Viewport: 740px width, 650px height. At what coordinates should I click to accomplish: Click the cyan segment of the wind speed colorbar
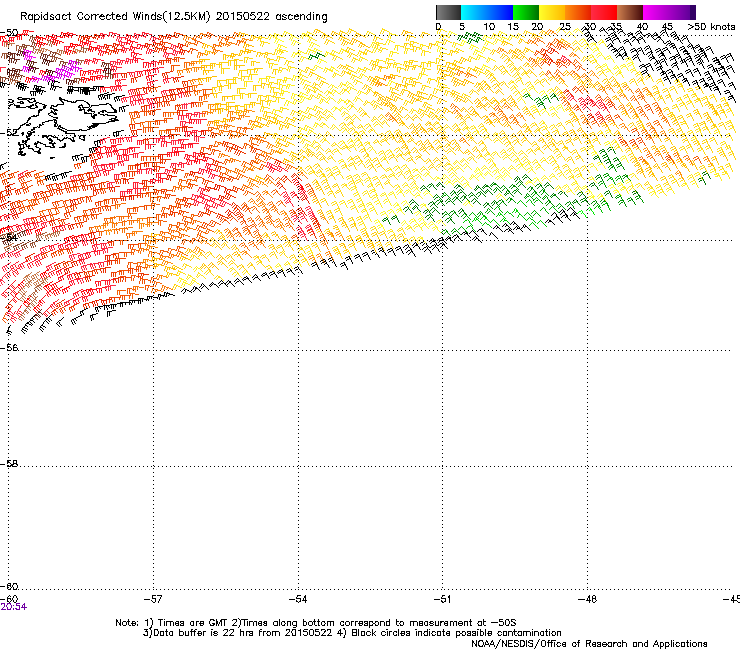coord(474,12)
